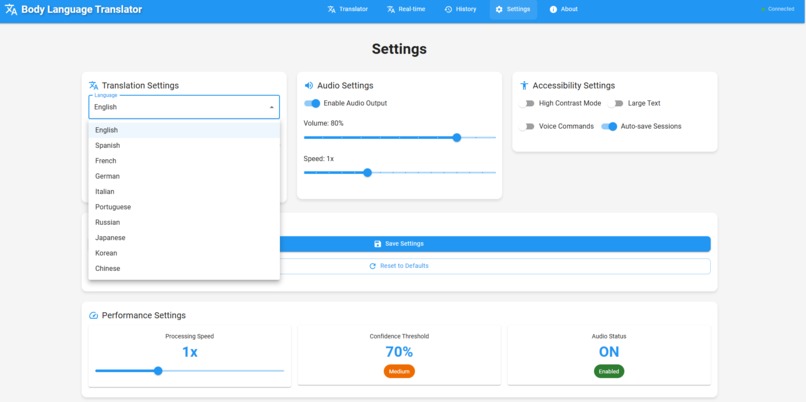
Task: Choose Korean from the dropdown
Action: 184,253
